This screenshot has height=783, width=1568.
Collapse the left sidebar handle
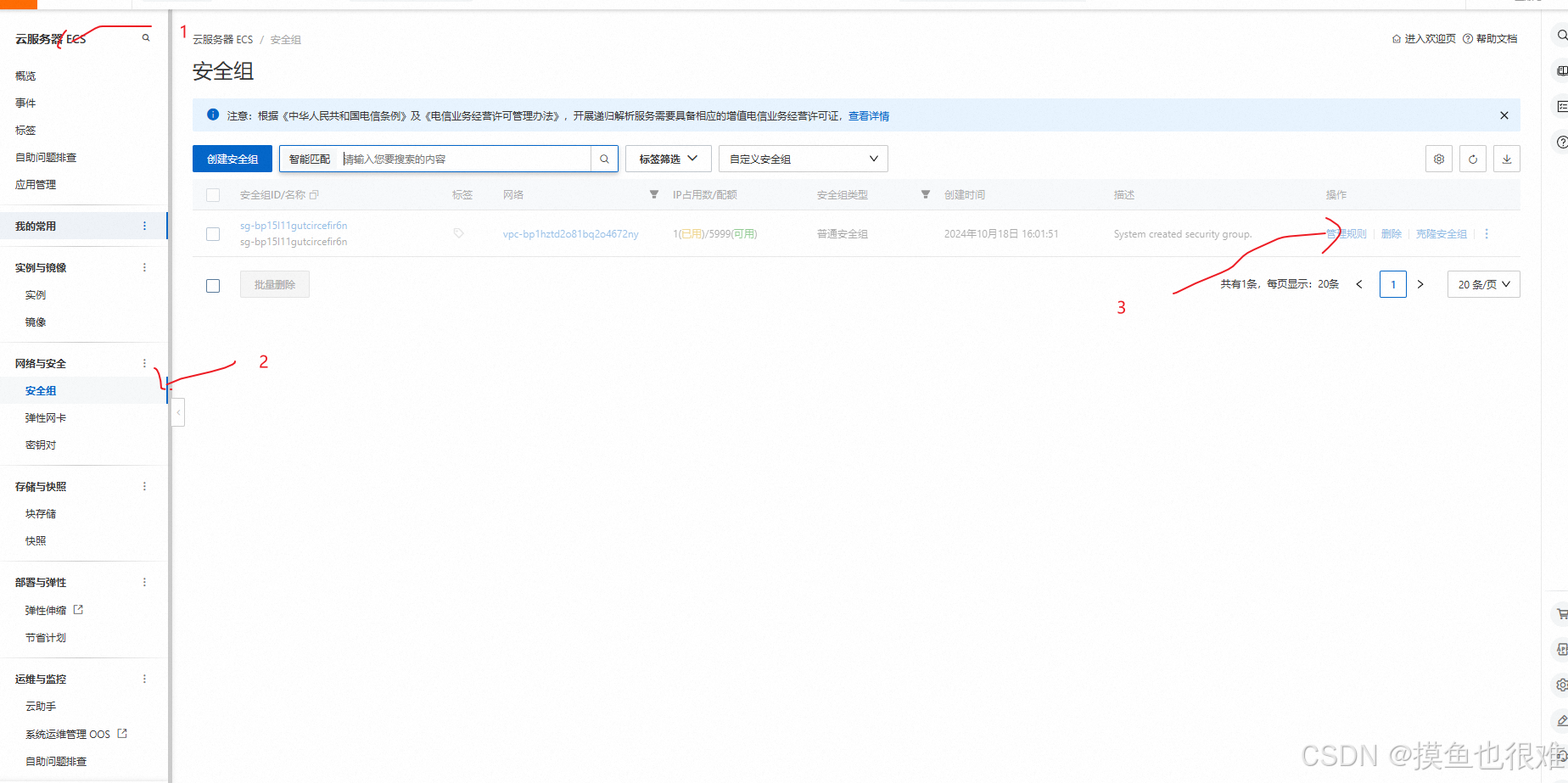178,412
